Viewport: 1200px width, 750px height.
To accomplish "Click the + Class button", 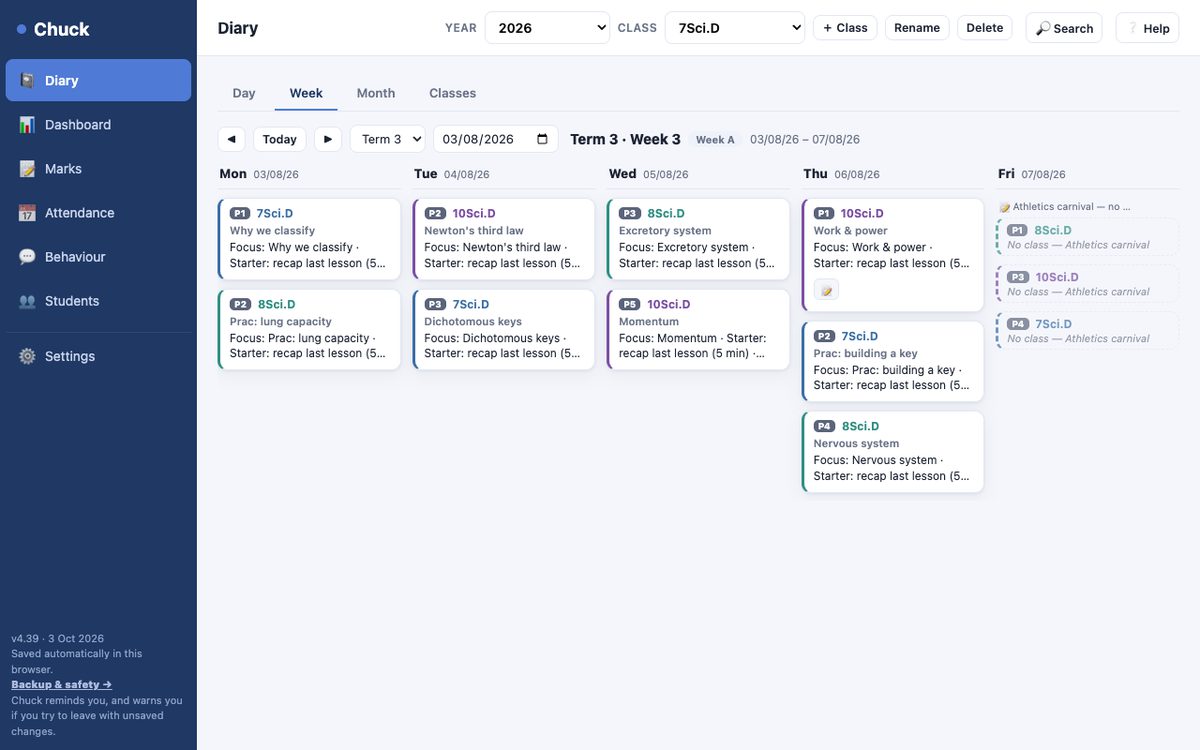I will tap(845, 28).
